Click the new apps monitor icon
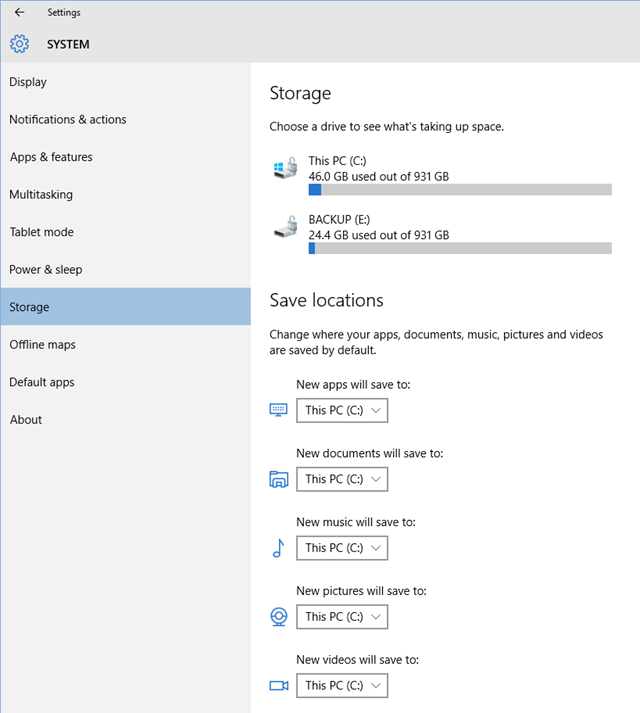The image size is (640, 713). 278,410
